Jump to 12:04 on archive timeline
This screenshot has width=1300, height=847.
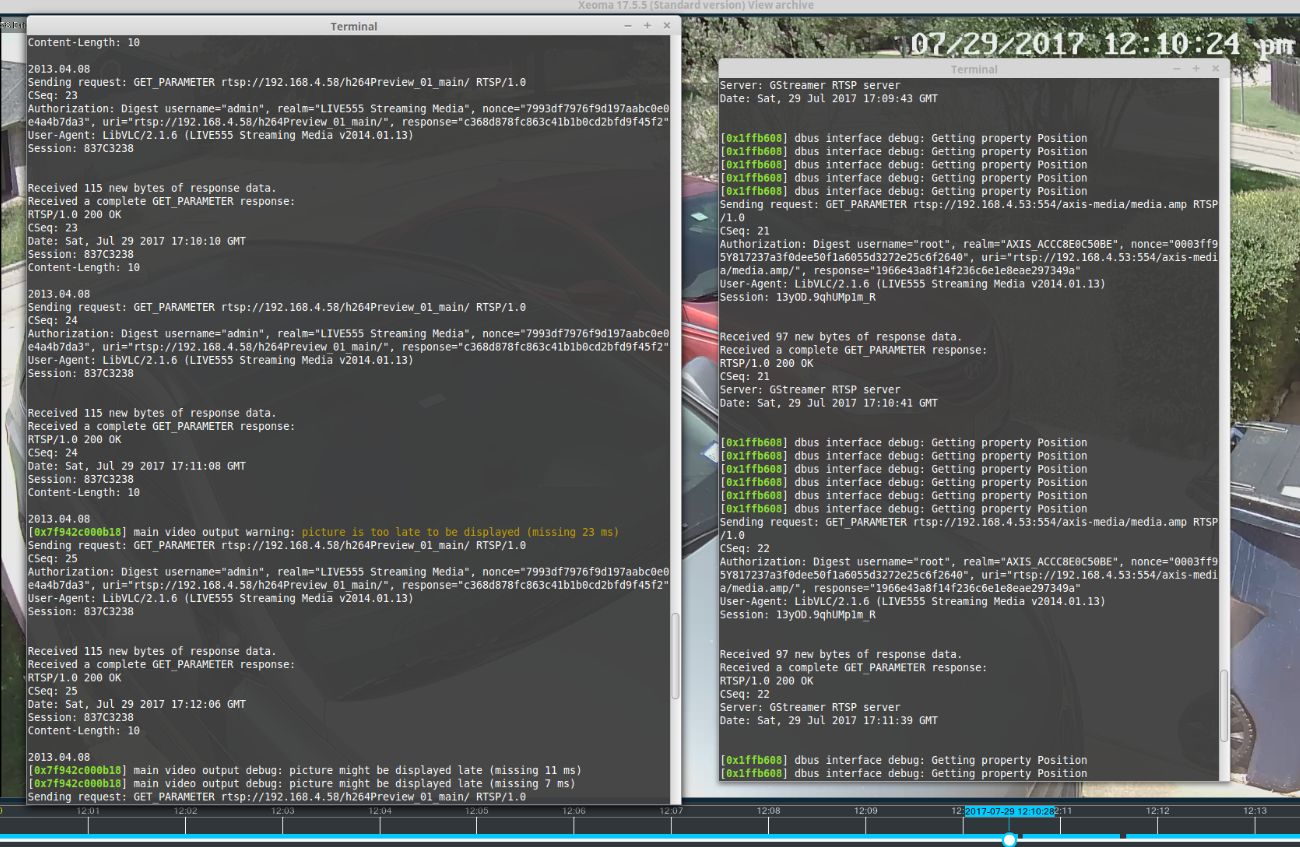(379, 811)
